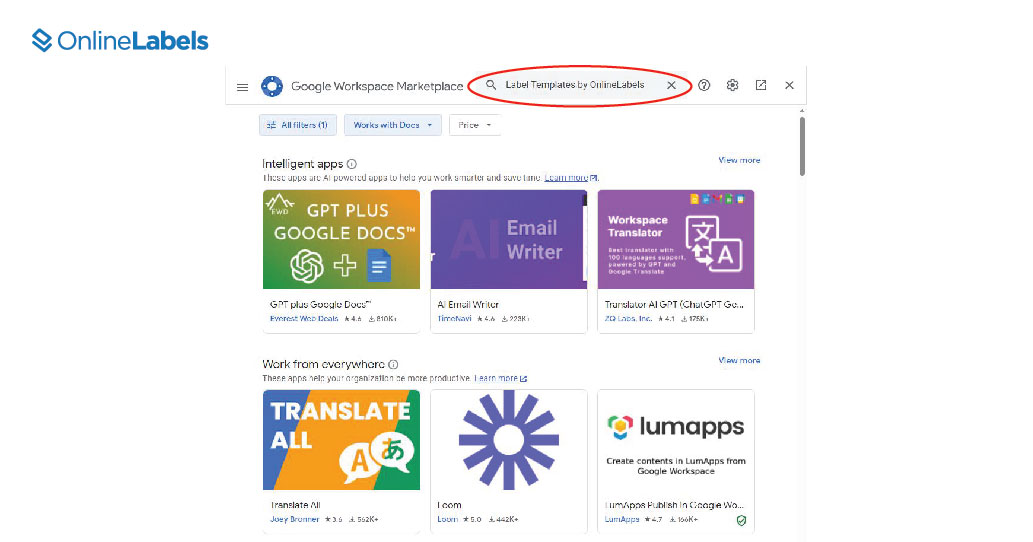The height and width of the screenshot is (542, 1033).
Task: Click View more for Intelligent apps
Action: point(739,160)
